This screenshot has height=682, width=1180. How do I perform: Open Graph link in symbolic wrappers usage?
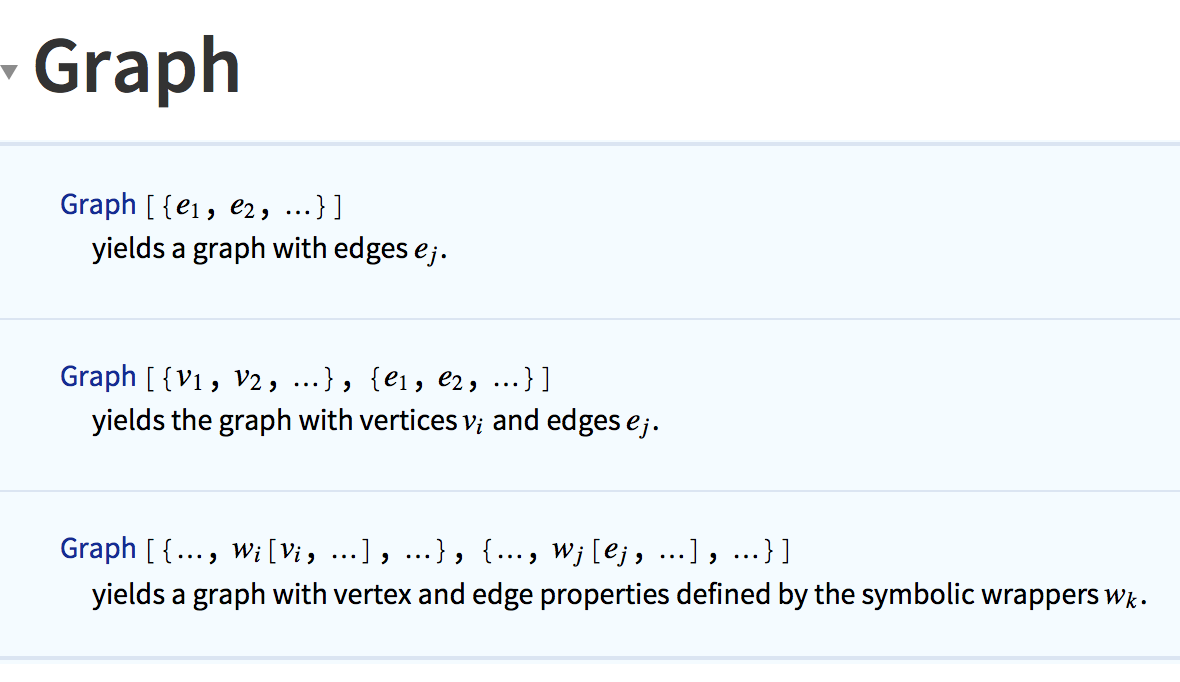coord(98,549)
